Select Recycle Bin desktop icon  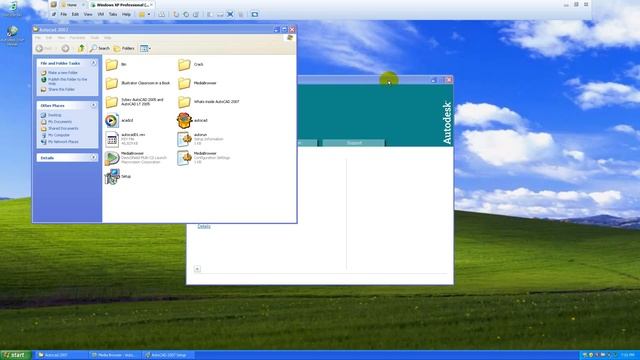coord(12,9)
